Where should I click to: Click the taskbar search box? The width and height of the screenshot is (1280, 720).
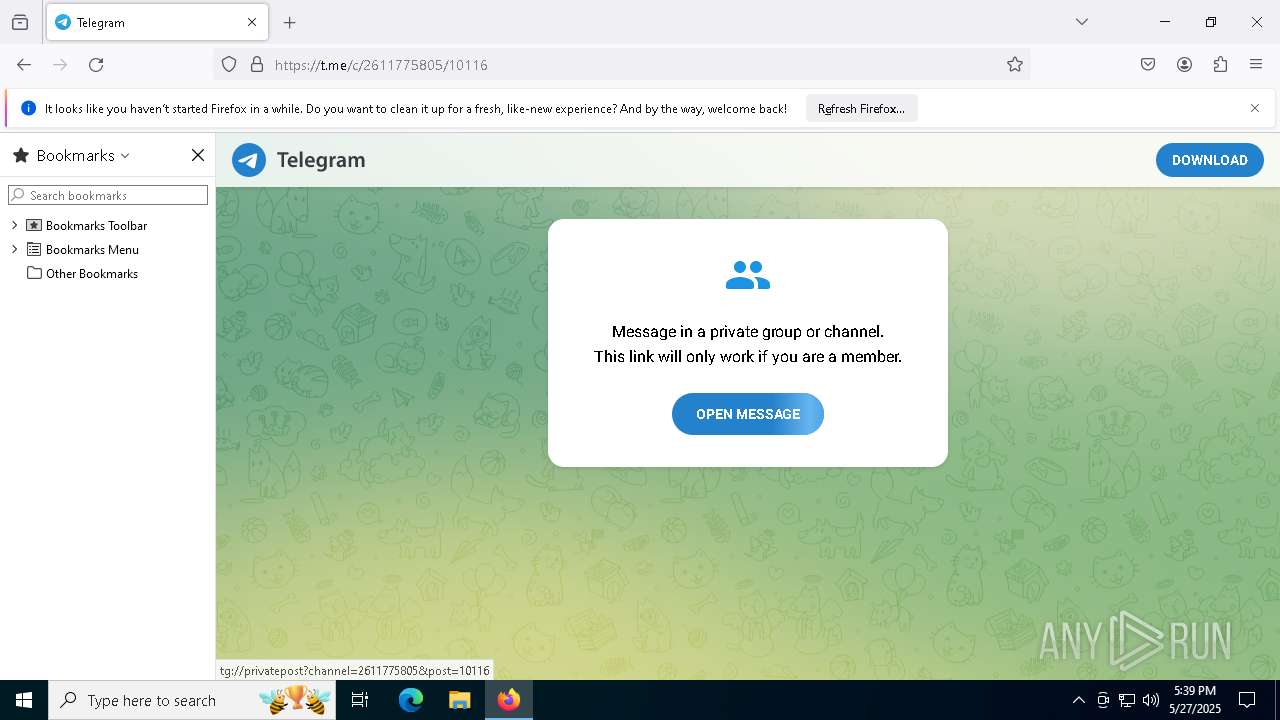[x=194, y=700]
